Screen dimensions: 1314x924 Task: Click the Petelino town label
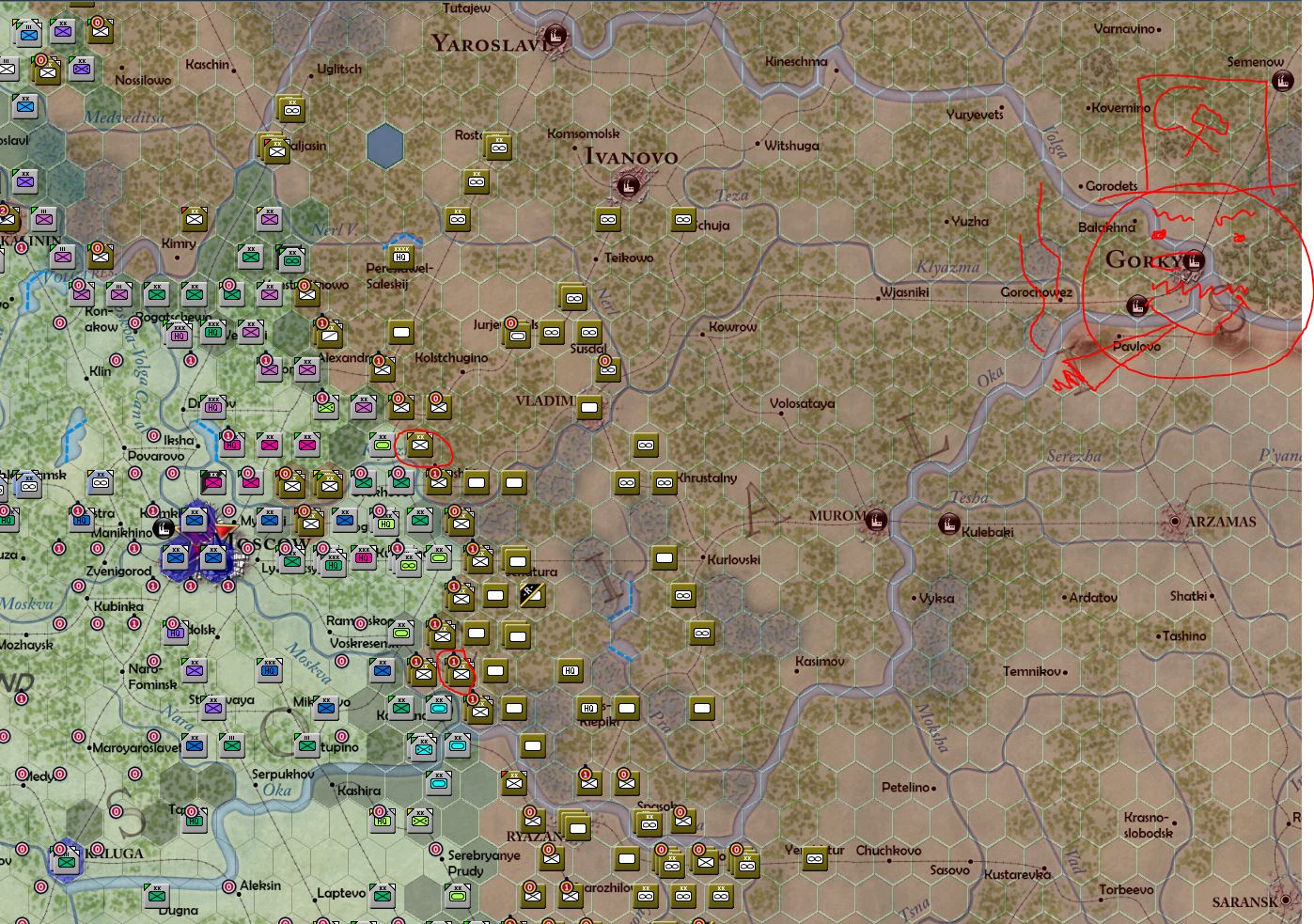point(905,787)
